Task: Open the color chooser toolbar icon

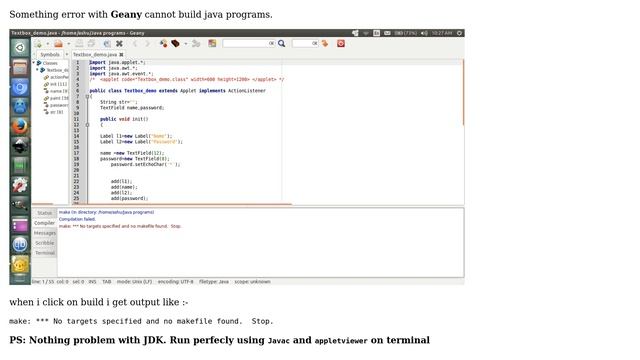Action: (x=212, y=44)
